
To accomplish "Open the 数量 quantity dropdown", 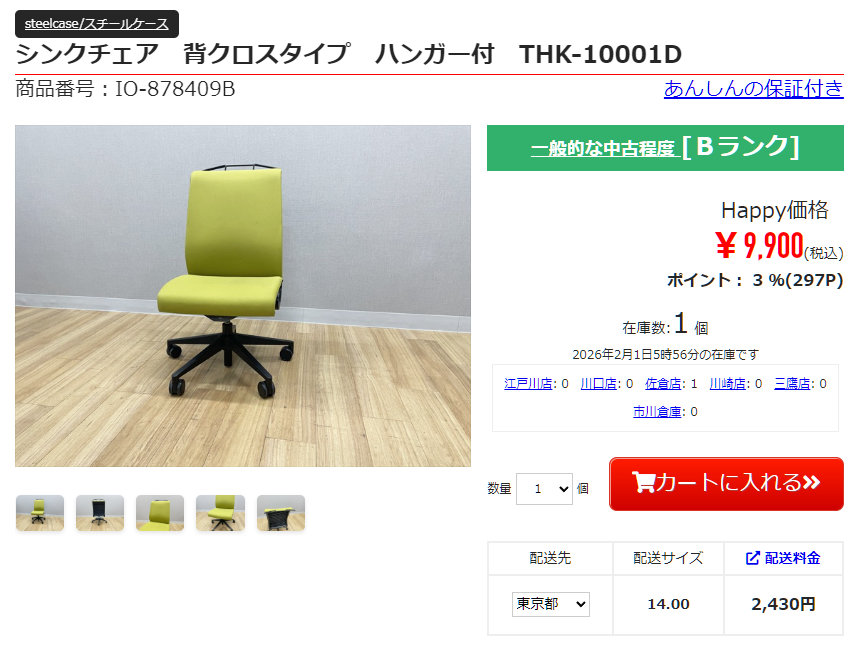I will 544,489.
